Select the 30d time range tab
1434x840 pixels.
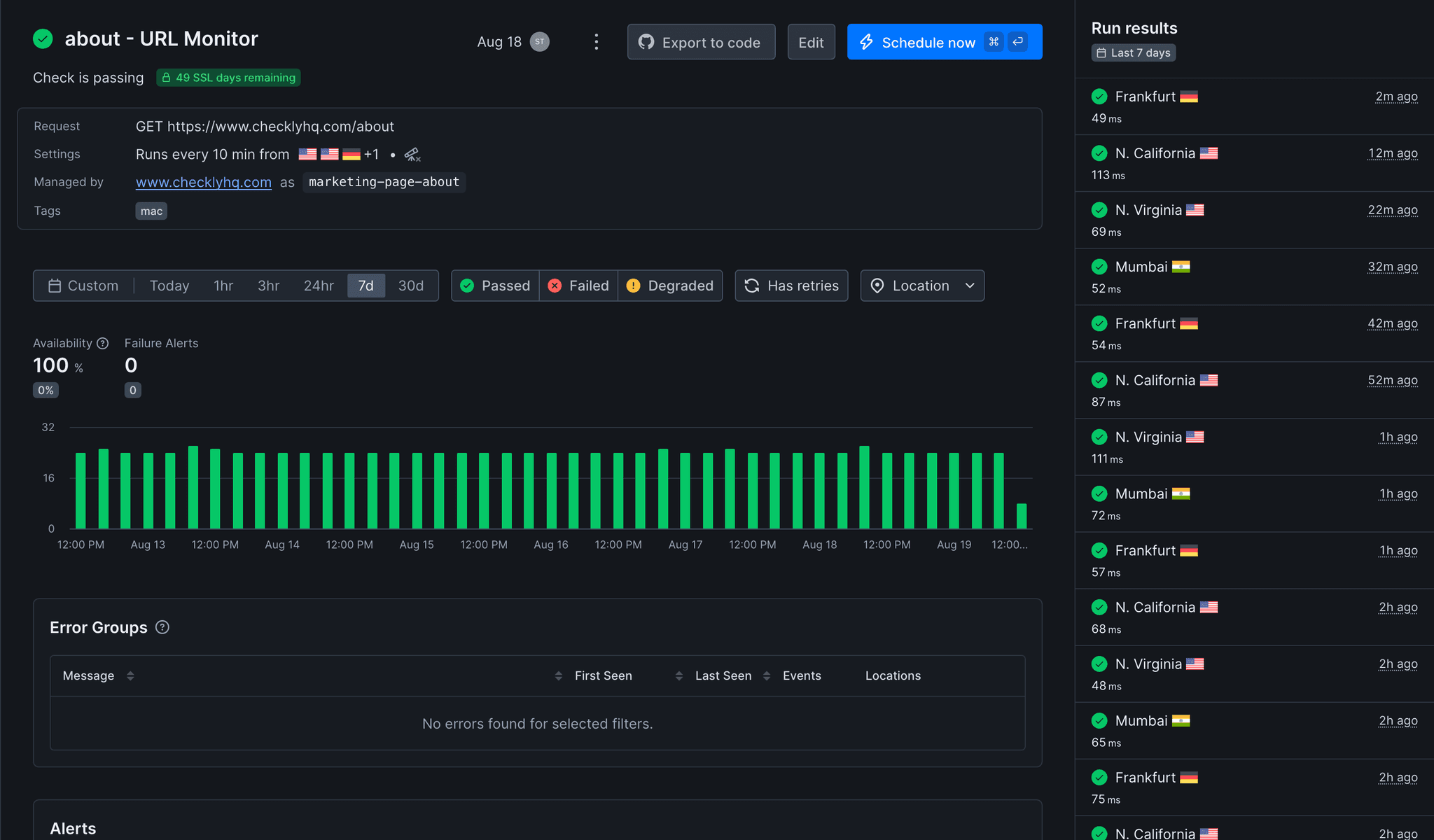pyautogui.click(x=411, y=286)
